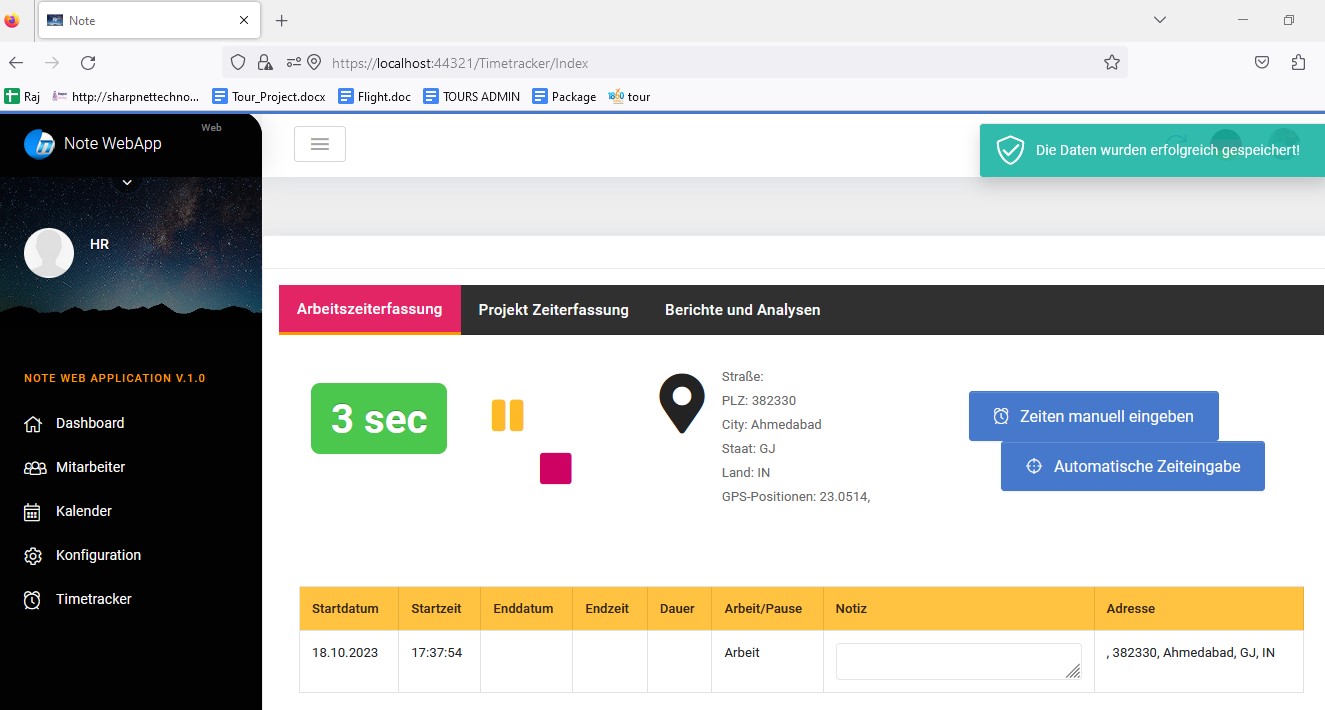Switch to the Projekt Zeiterfassung tab

pyautogui.click(x=554, y=310)
